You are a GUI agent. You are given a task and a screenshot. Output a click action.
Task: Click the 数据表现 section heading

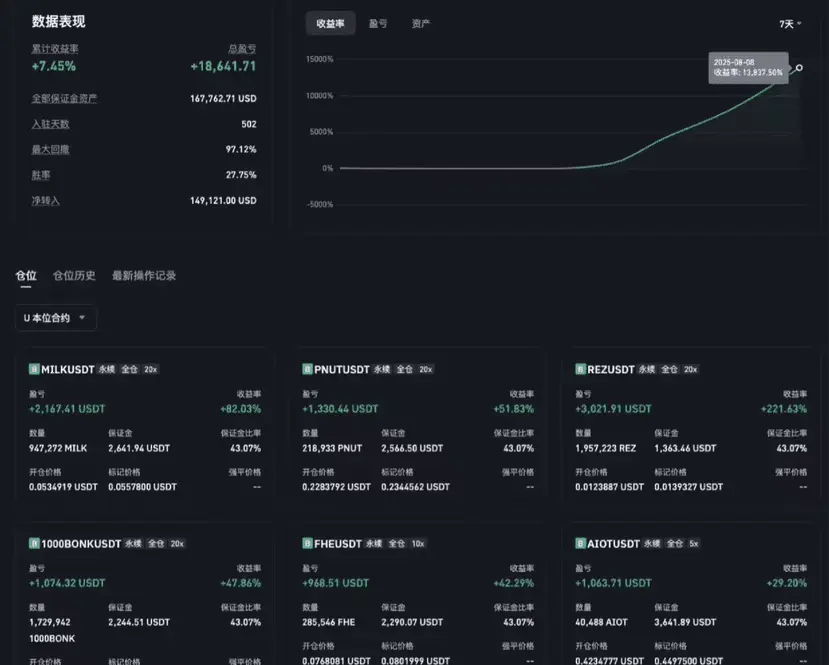(x=58, y=21)
